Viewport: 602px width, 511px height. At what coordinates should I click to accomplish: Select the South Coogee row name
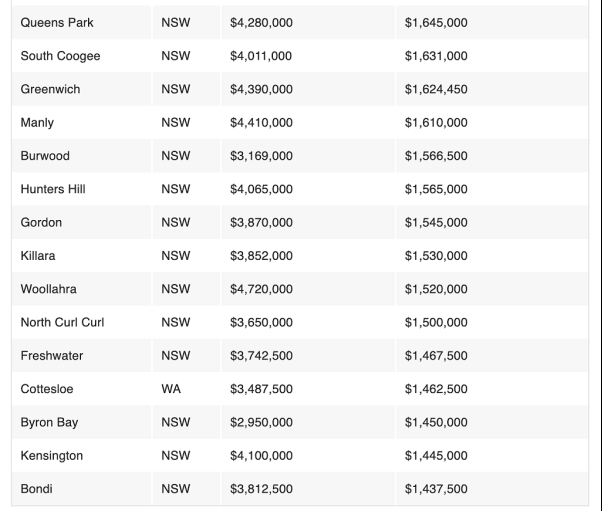(x=60, y=56)
